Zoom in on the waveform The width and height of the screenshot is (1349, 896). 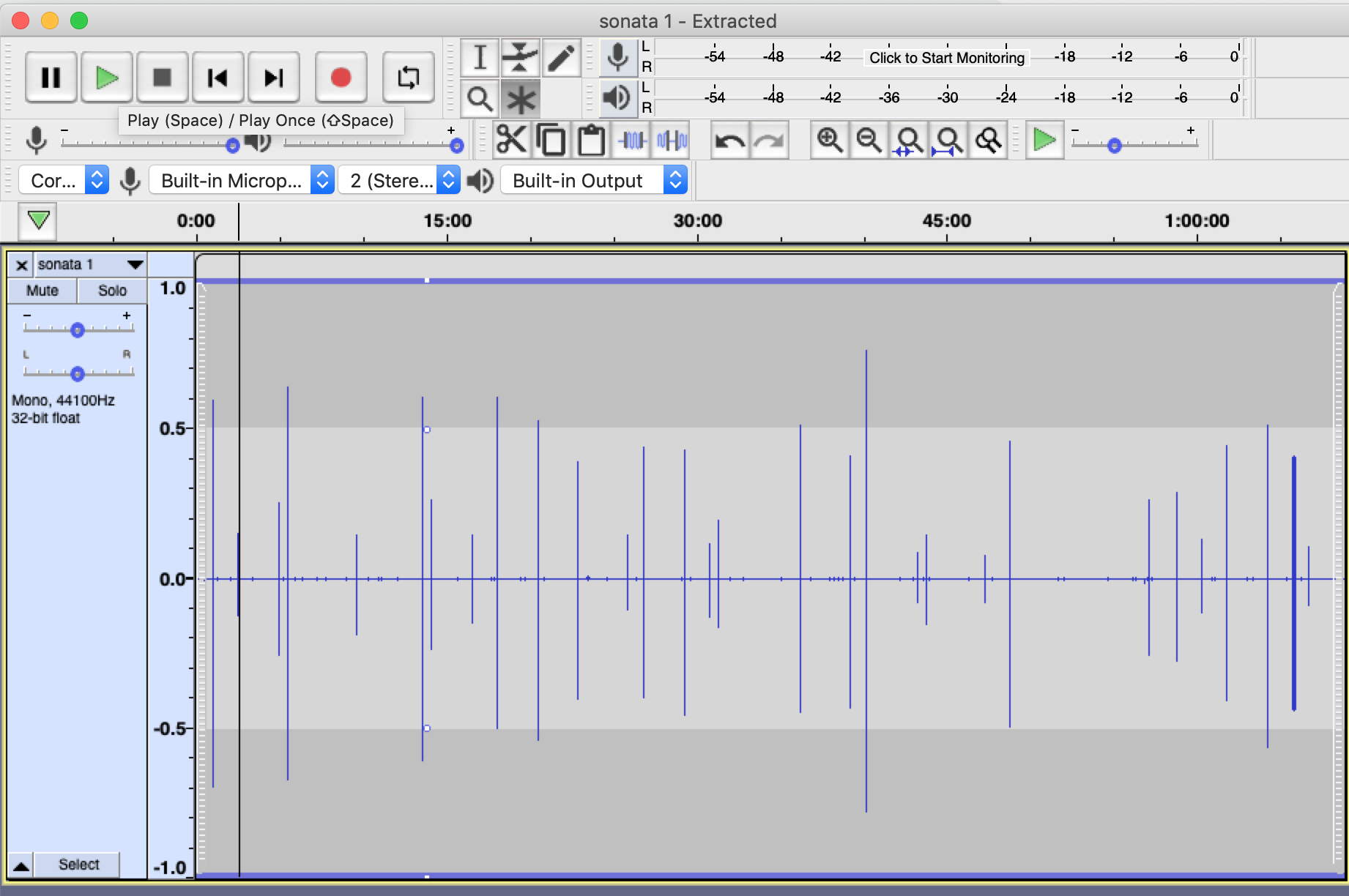(830, 139)
